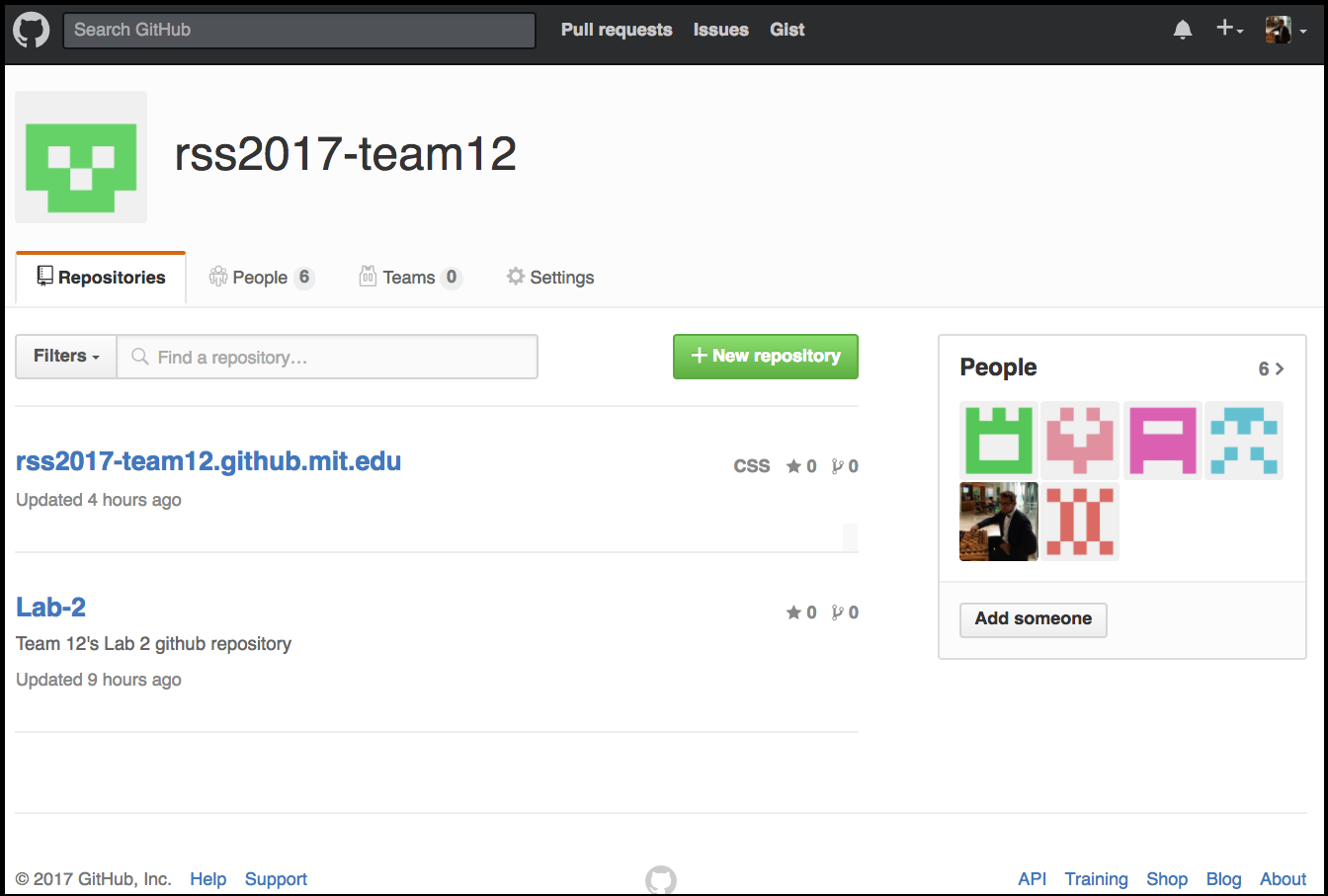Open the Training footer link
The width and height of the screenshot is (1328, 896).
(1096, 879)
